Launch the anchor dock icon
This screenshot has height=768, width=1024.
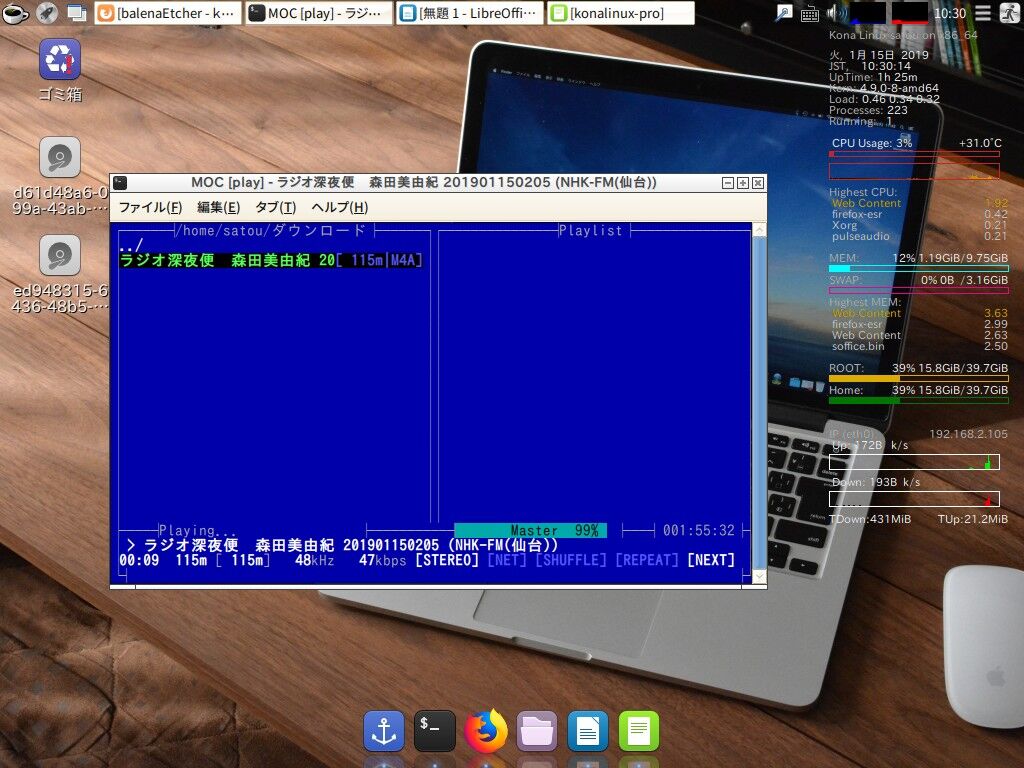pos(383,731)
